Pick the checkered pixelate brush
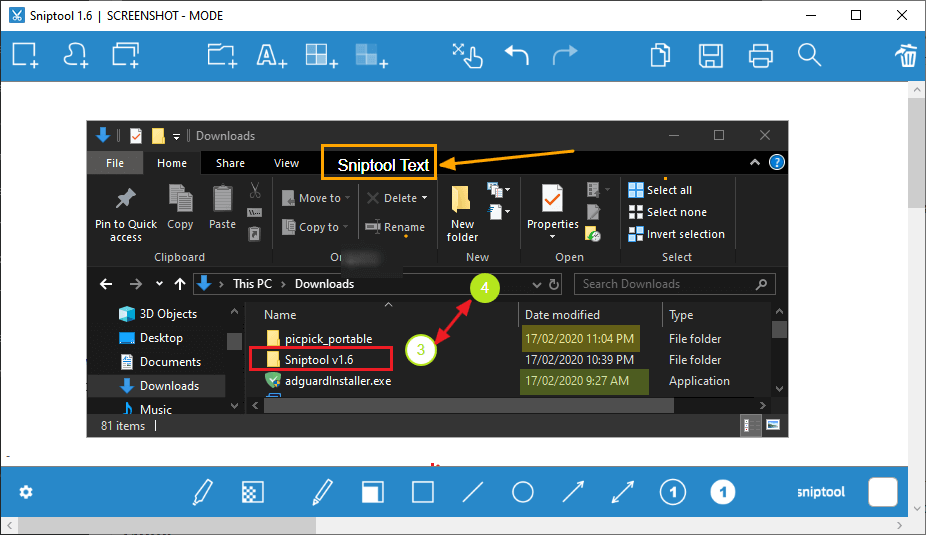 tap(253, 492)
